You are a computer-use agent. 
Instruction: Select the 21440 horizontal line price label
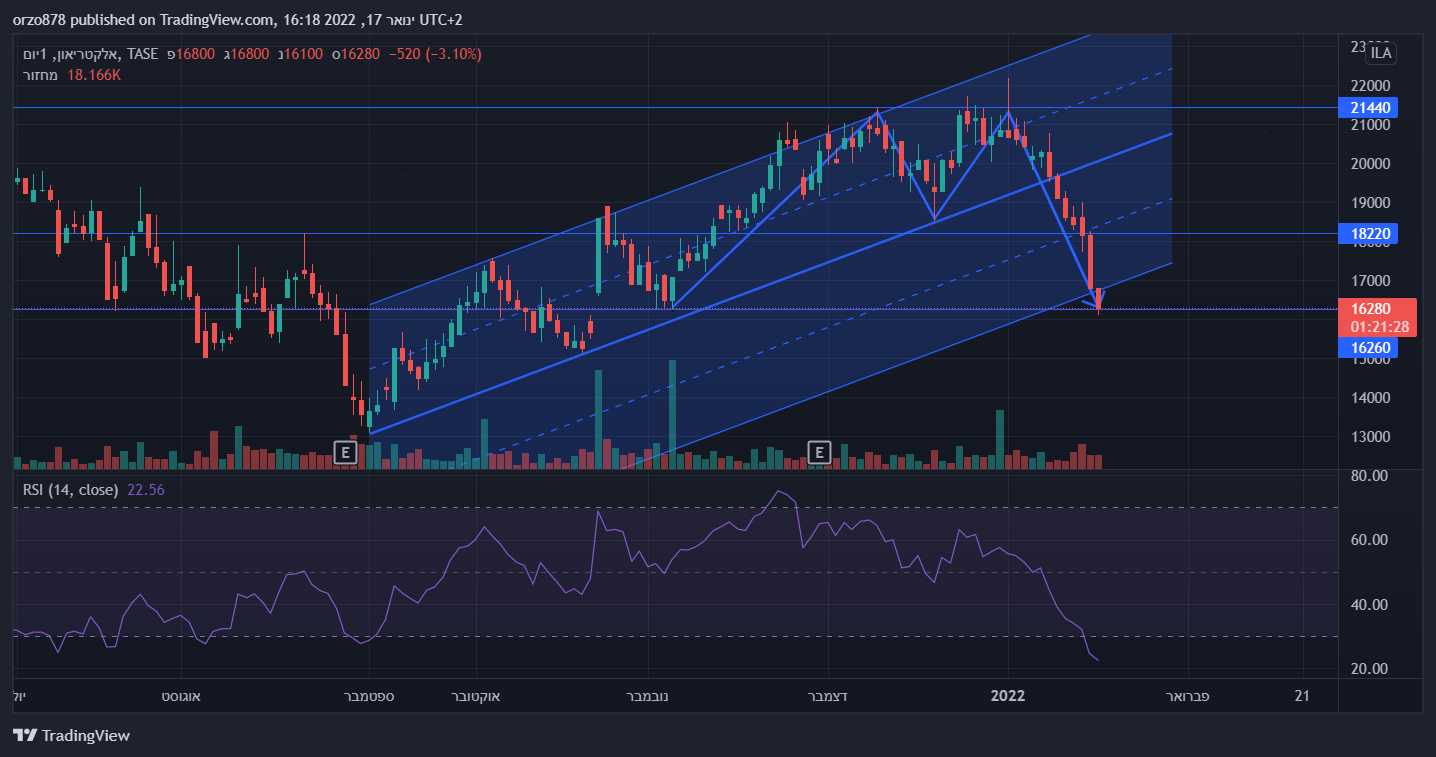1367,107
